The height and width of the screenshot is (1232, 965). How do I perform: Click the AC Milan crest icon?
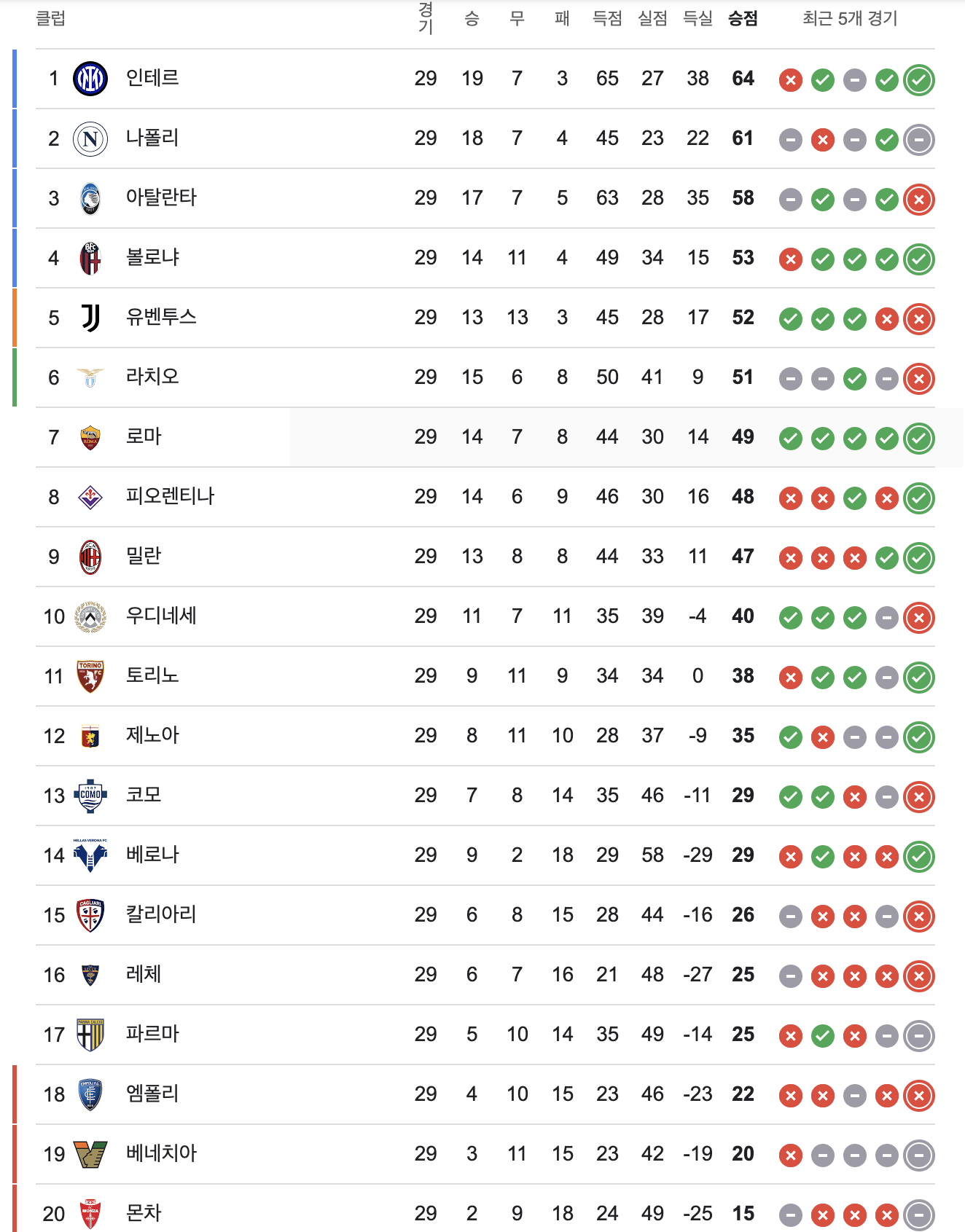[90, 557]
